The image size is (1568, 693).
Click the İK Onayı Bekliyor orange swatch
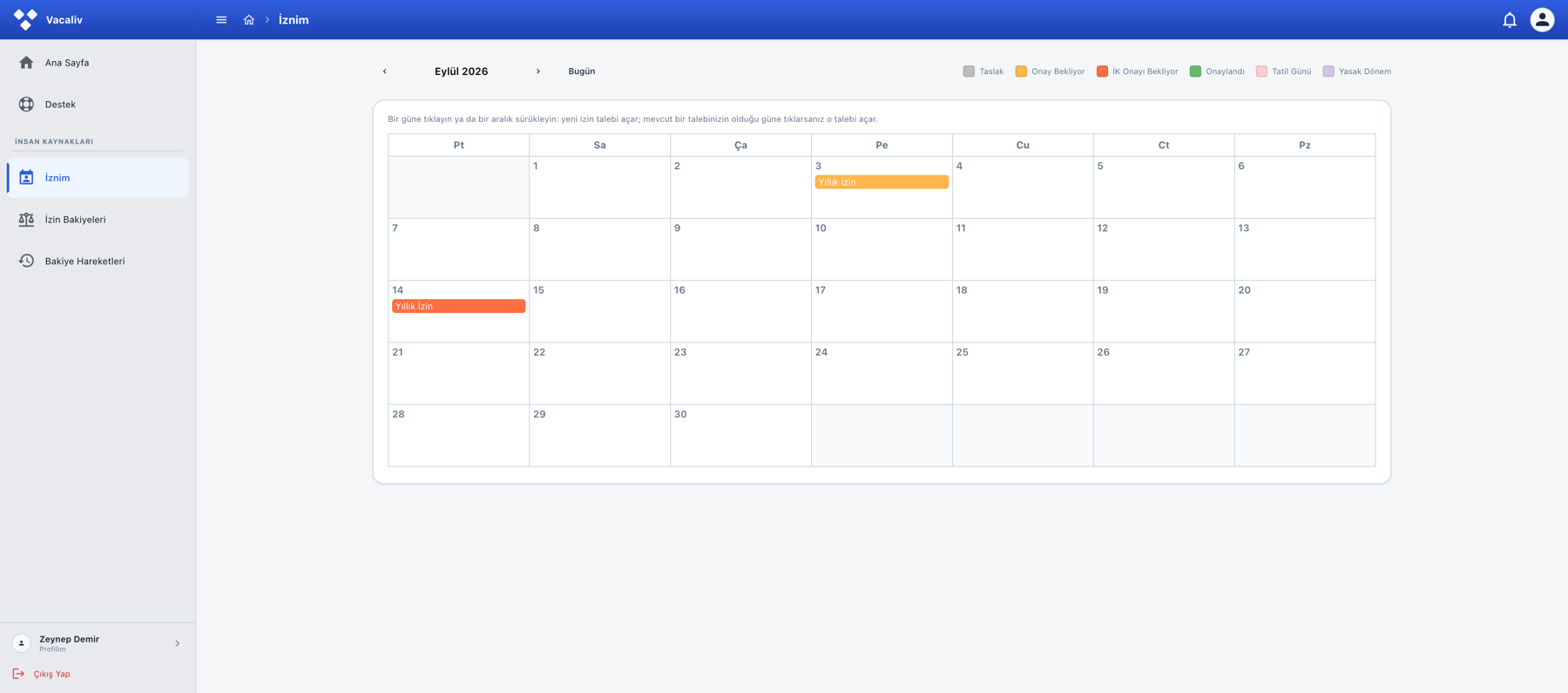[1102, 71]
